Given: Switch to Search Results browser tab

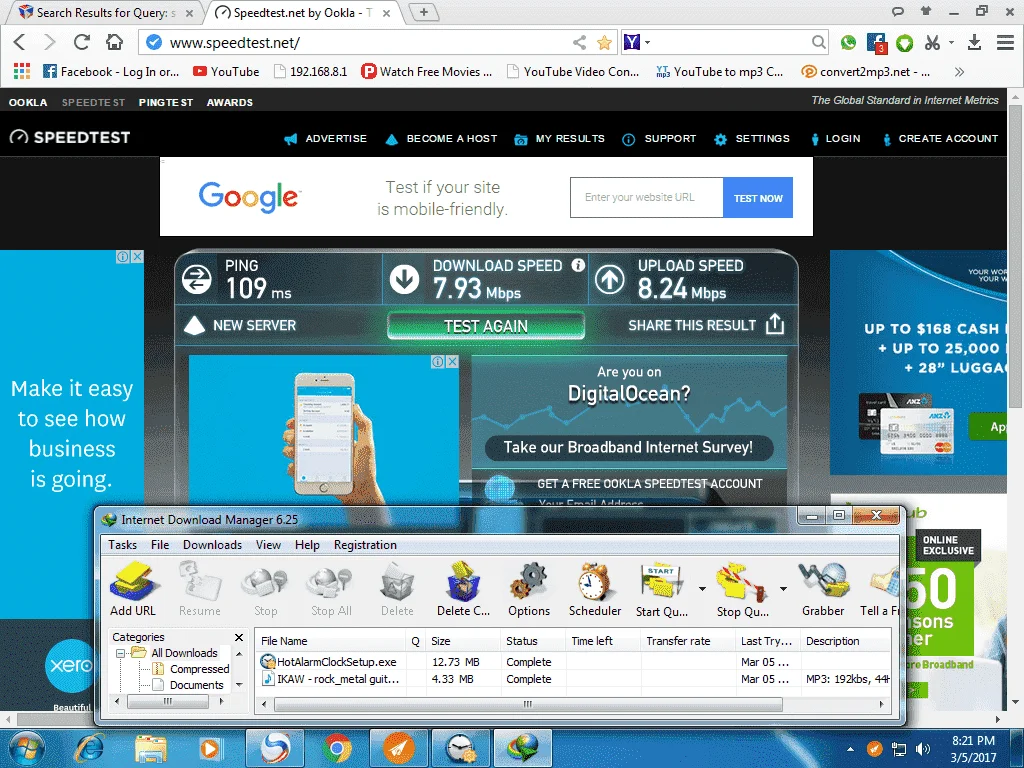Looking at the screenshot, I should coord(106,12).
